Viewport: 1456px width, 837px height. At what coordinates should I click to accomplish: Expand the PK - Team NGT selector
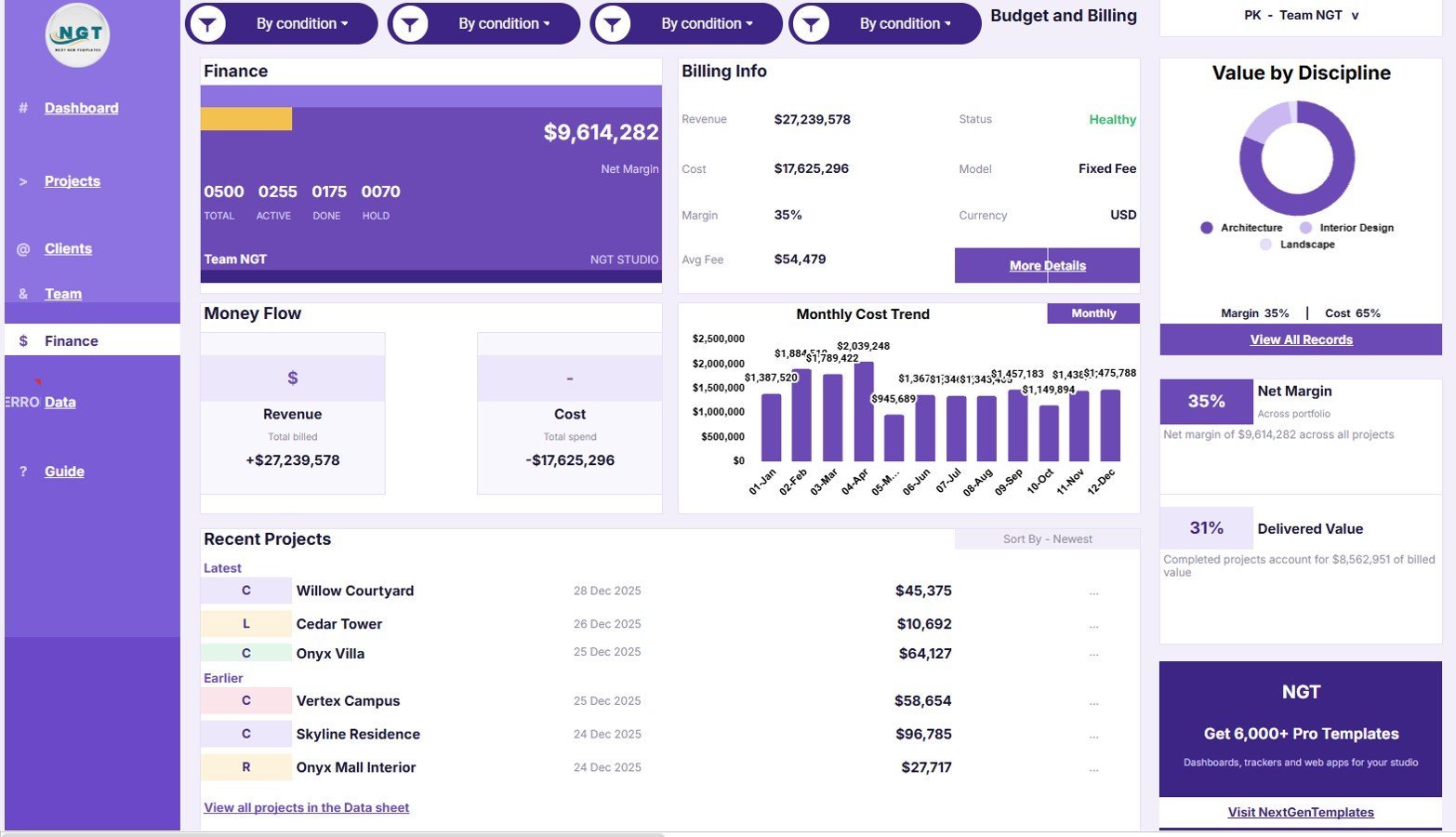(1301, 16)
